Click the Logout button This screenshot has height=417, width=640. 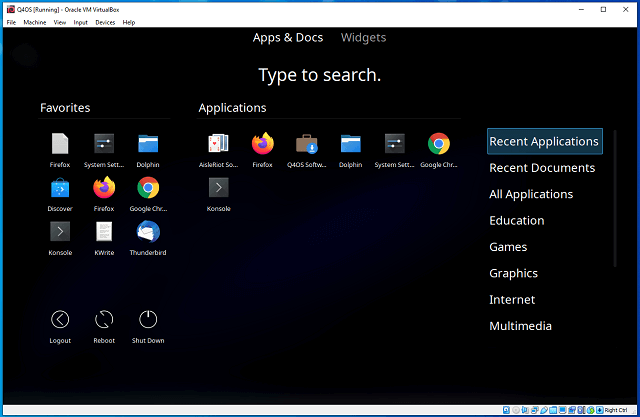(x=60, y=320)
